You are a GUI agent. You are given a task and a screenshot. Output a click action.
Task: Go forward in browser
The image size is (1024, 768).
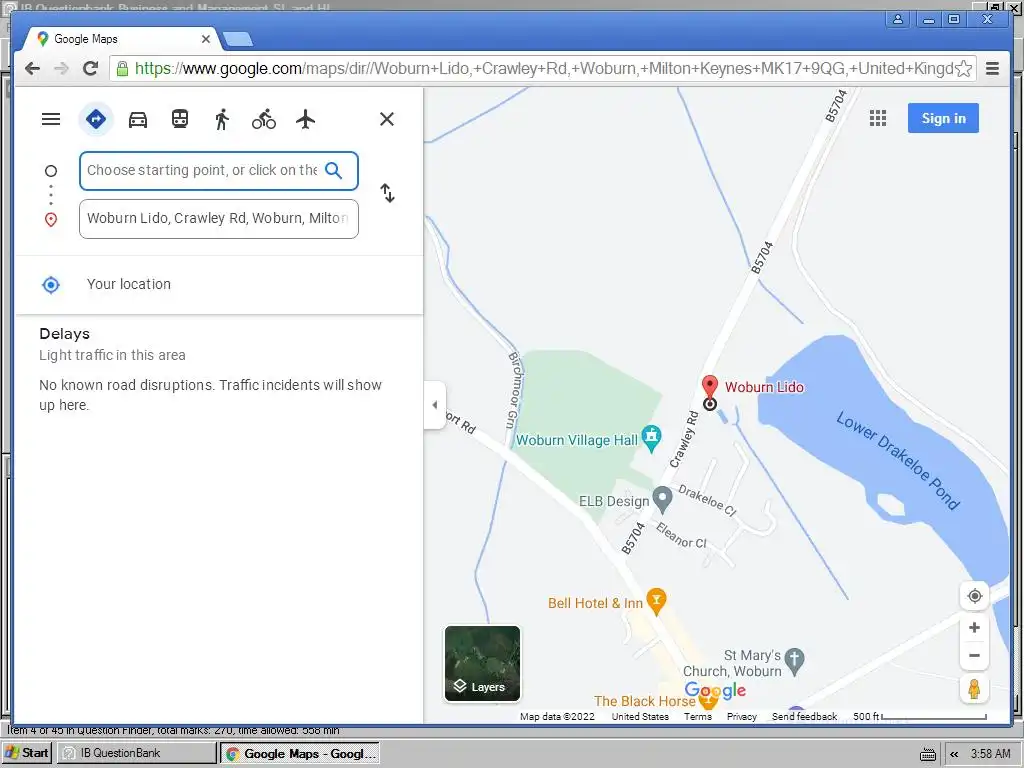tap(61, 68)
